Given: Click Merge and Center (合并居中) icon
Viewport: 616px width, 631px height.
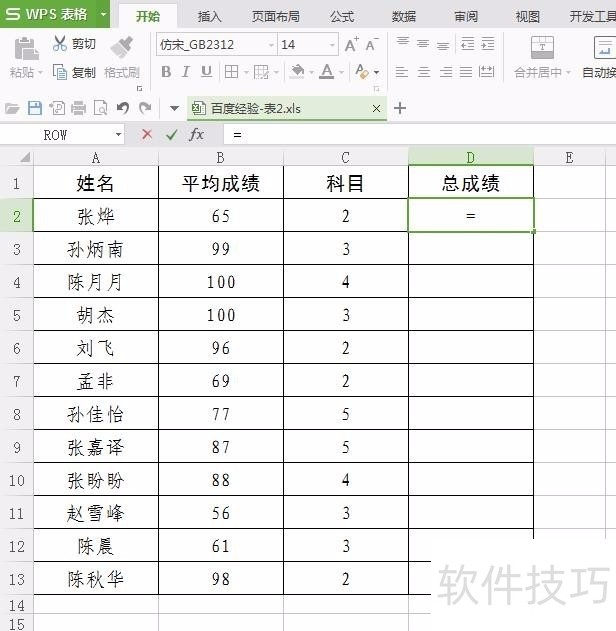Looking at the screenshot, I should (542, 47).
